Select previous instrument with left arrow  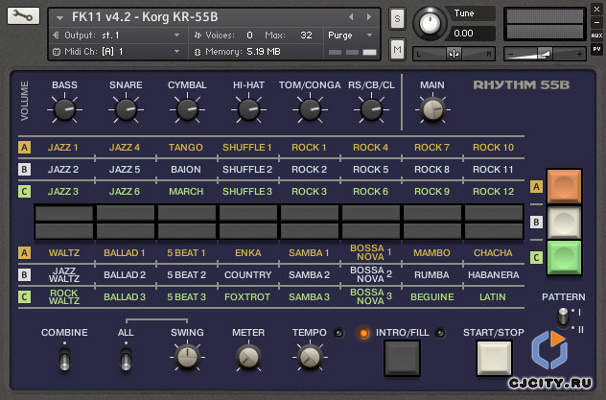pos(351,17)
